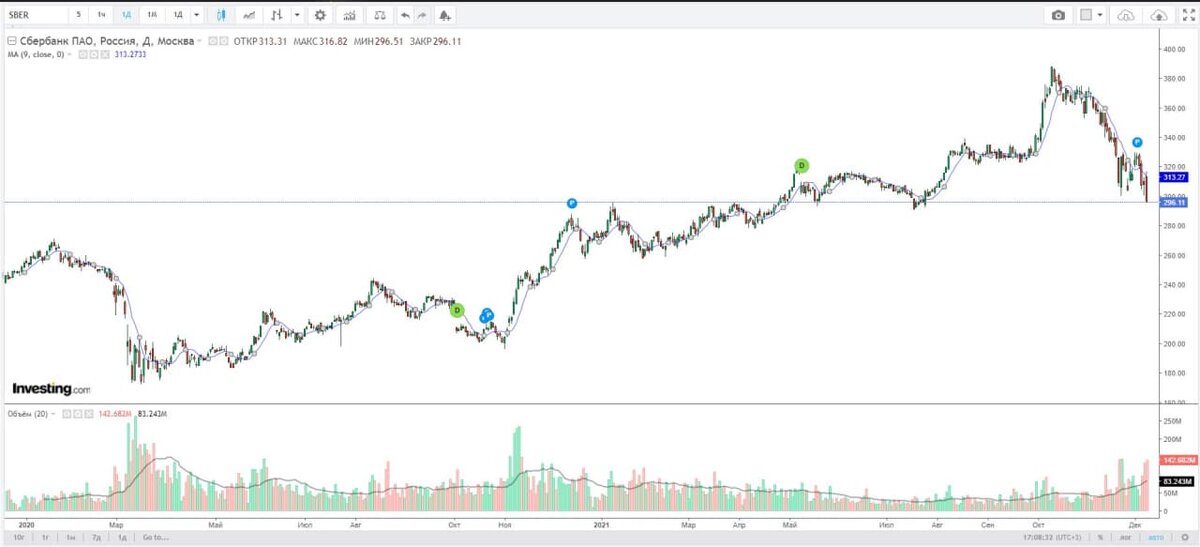Open the indicators line-chart icon
This screenshot has width=1200, height=547.
coord(248,15)
